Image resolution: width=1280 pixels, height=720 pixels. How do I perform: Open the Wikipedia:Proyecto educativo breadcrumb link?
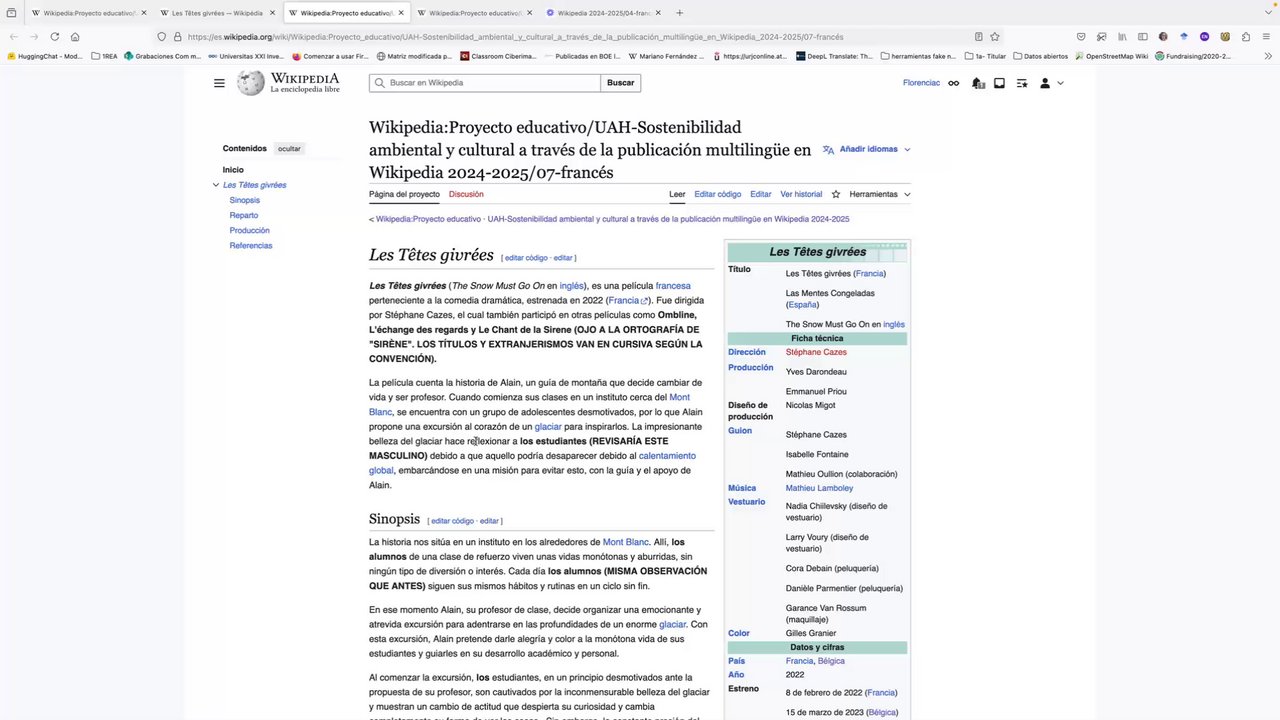click(x=428, y=219)
